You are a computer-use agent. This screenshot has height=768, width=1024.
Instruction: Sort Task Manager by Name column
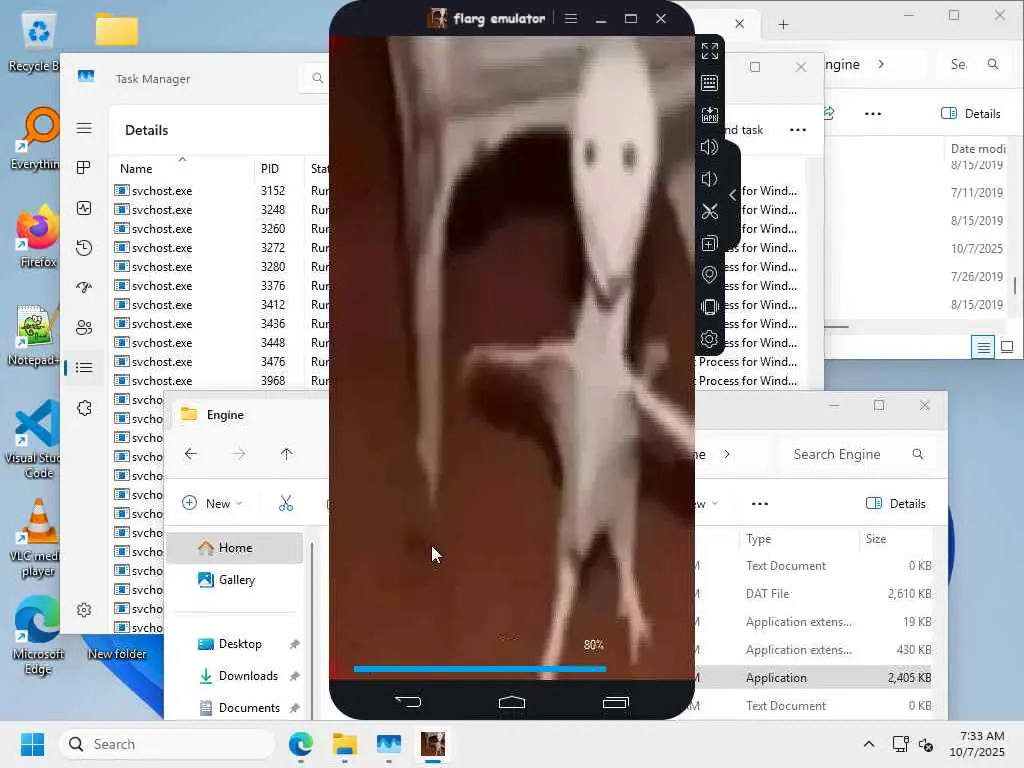(x=136, y=168)
